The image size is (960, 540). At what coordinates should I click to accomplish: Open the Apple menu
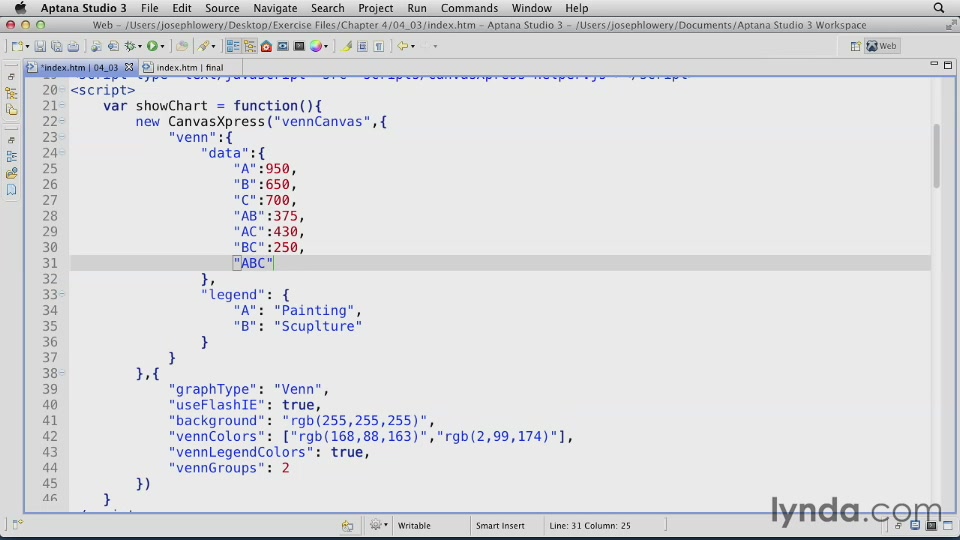20,8
